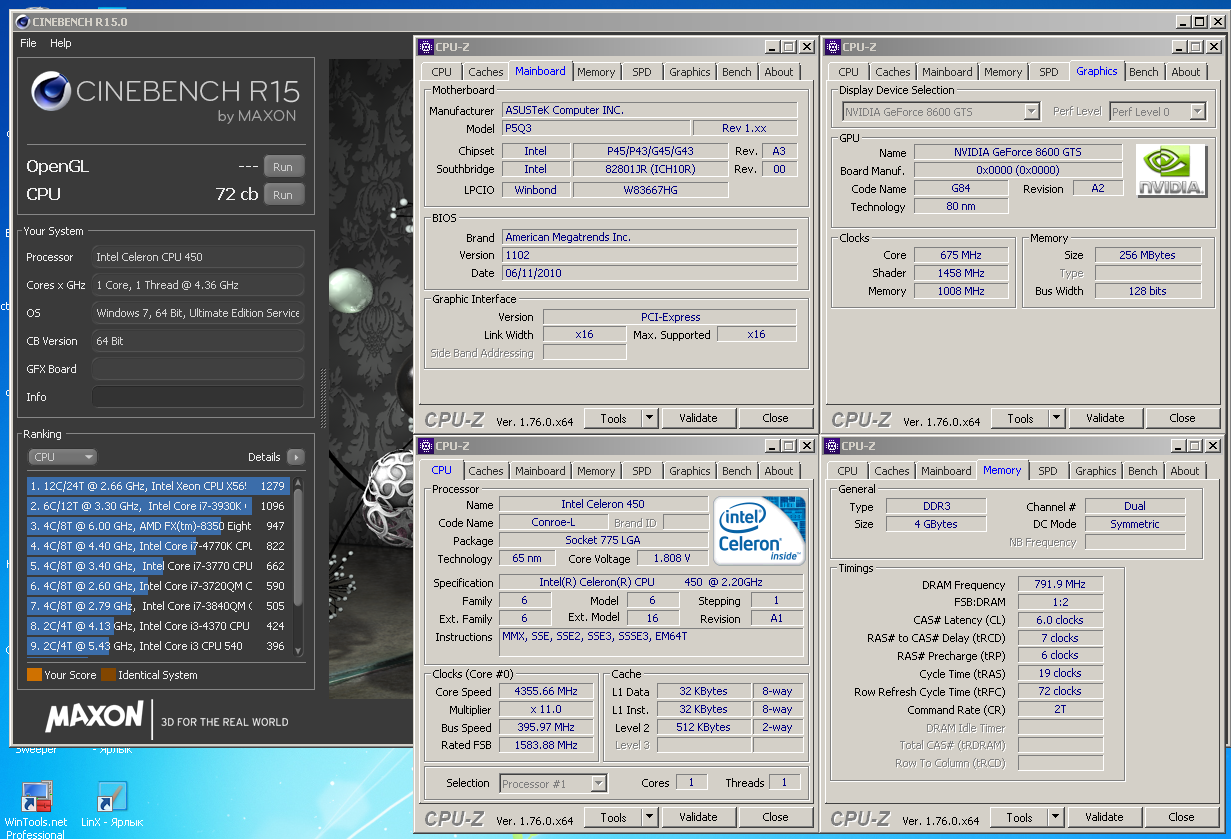The image size is (1231, 839).
Task: Switch to Mainboard tab in CPU tab window
Action: coord(540,471)
